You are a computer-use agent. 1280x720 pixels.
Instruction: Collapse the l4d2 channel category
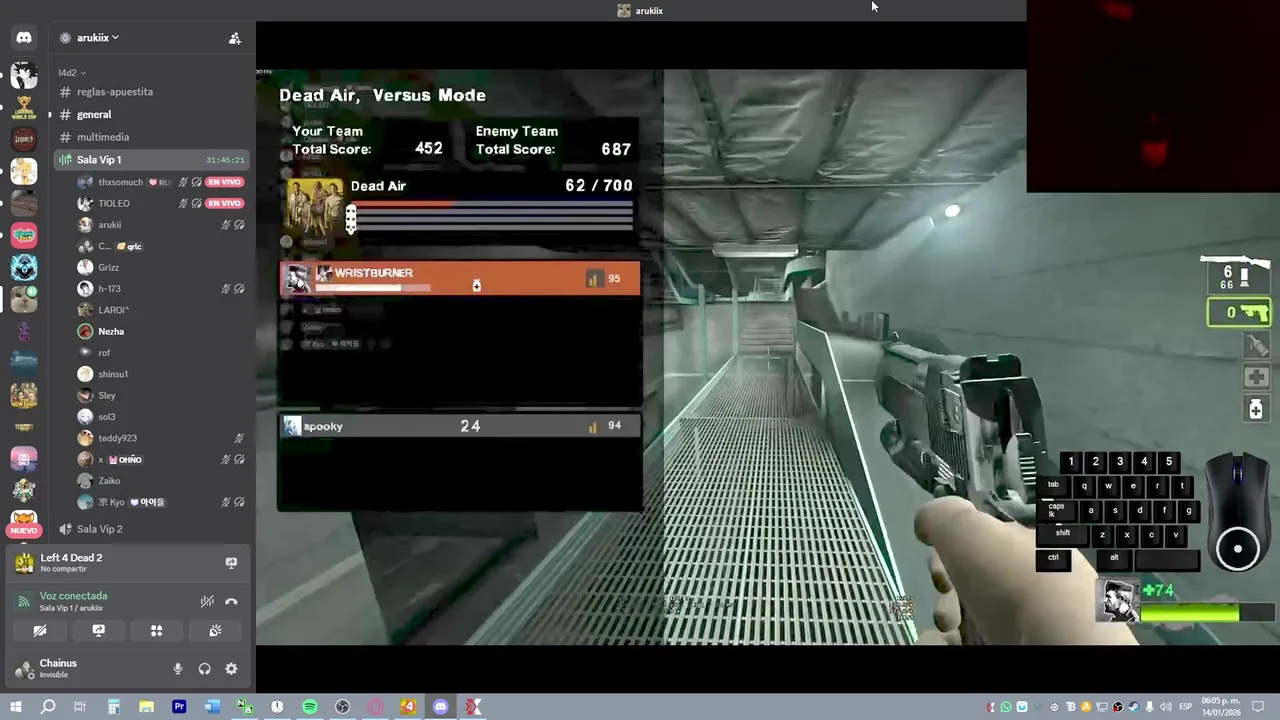71,73
